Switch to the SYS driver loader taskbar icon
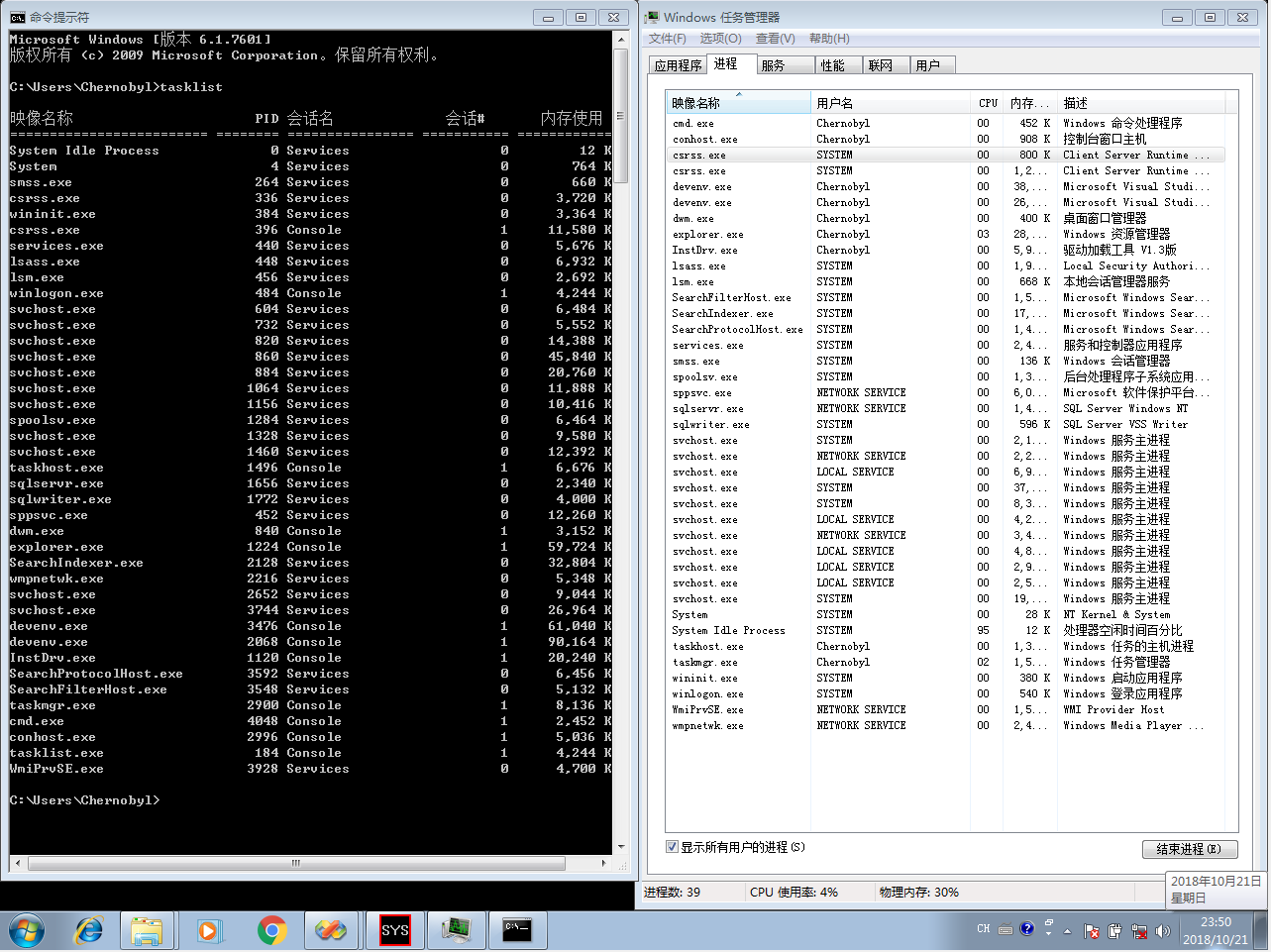The width and height of the screenshot is (1271, 952). (x=394, y=931)
